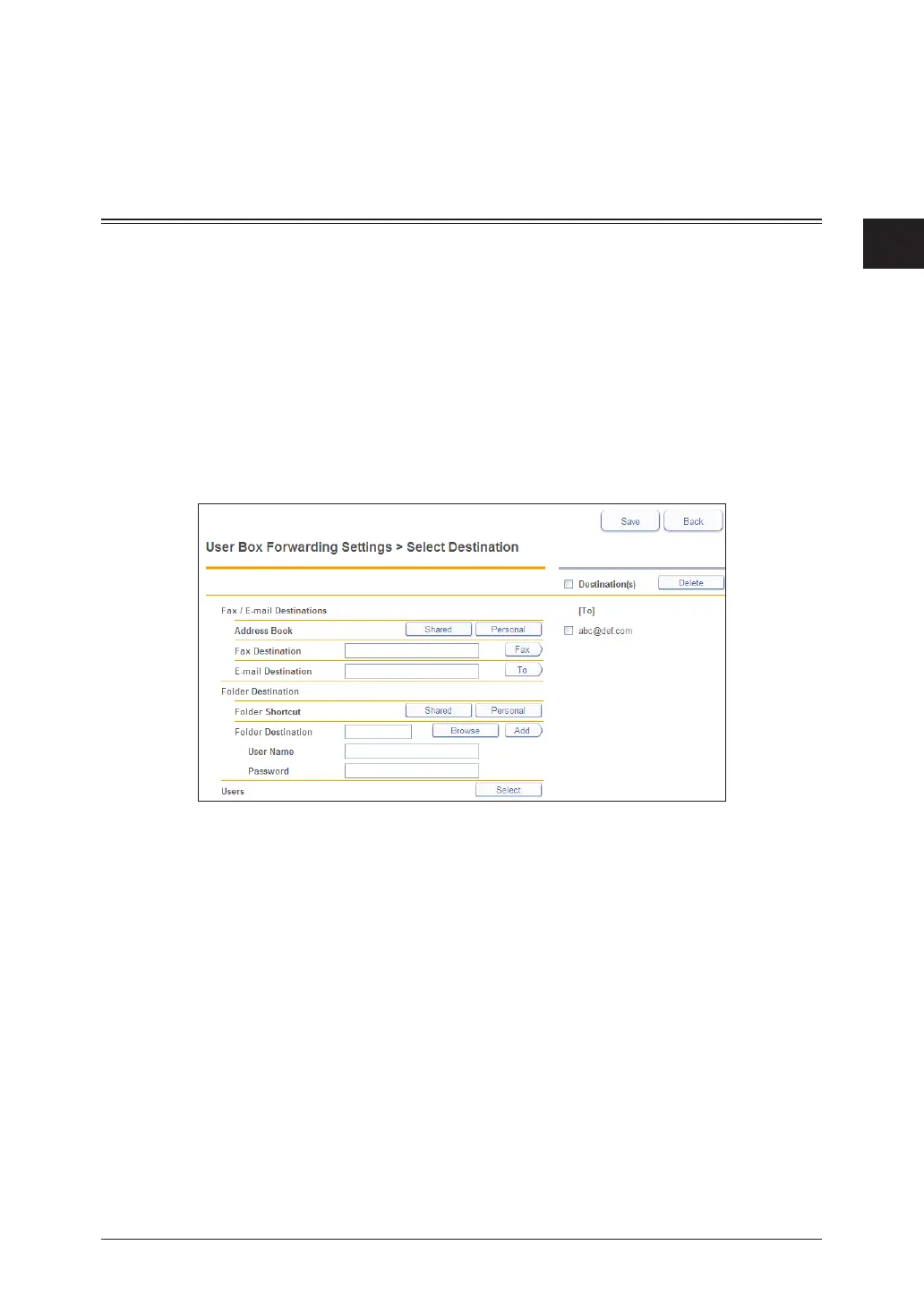
Task: Click the abc@def.com destination text
Action: coord(605,631)
